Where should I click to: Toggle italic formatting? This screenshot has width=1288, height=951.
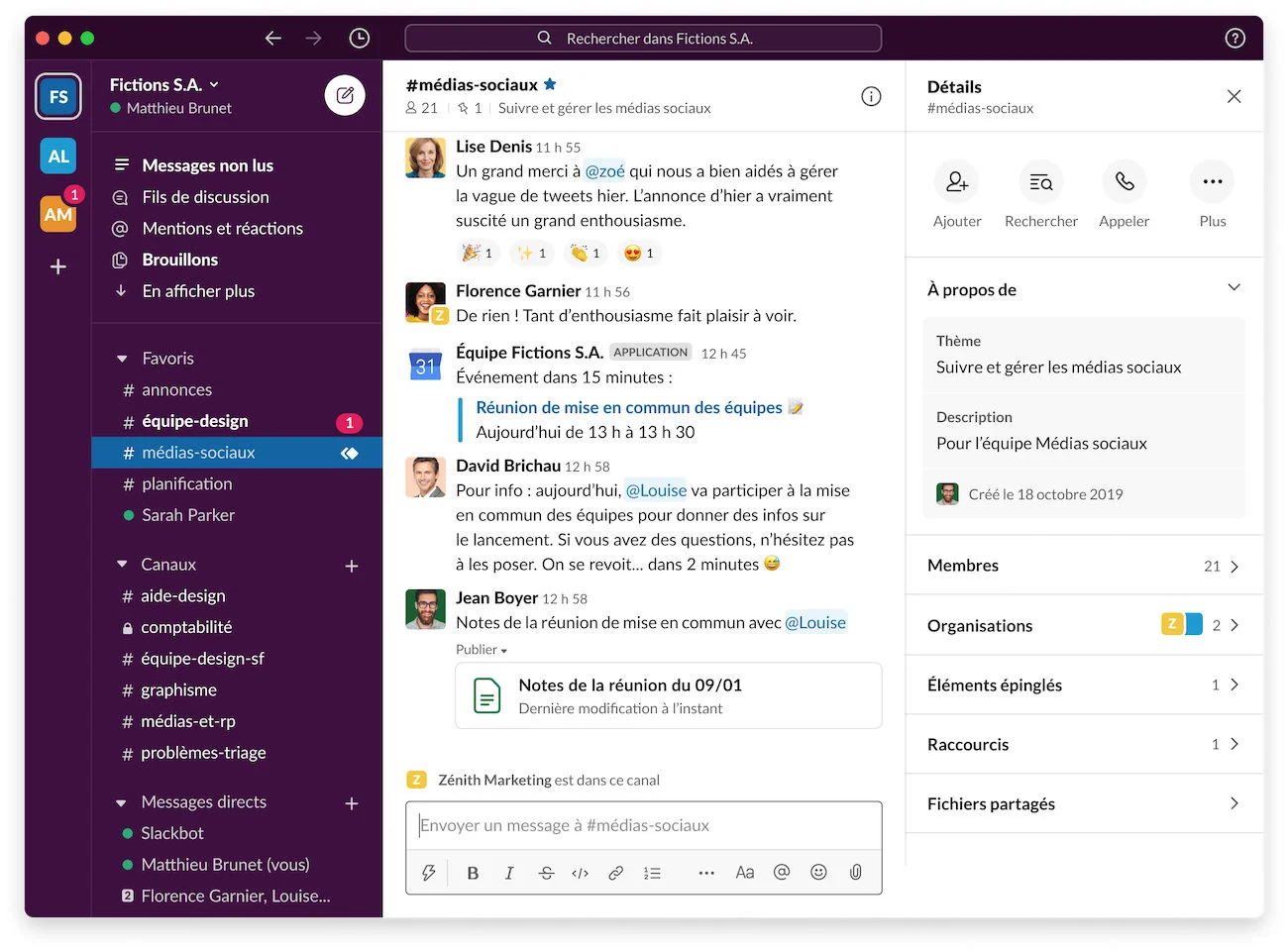[509, 873]
